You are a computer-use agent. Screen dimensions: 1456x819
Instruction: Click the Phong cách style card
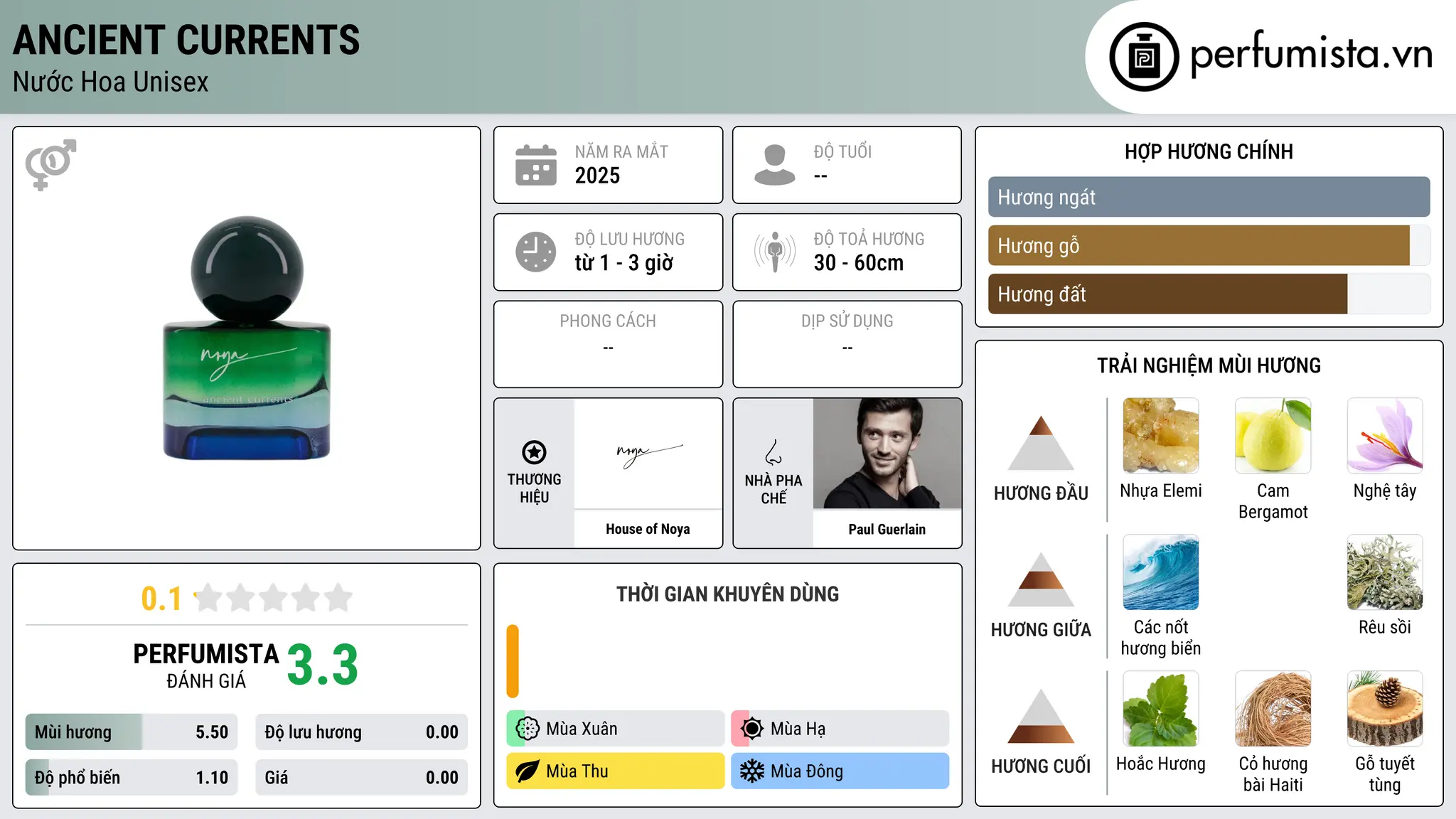click(x=609, y=344)
